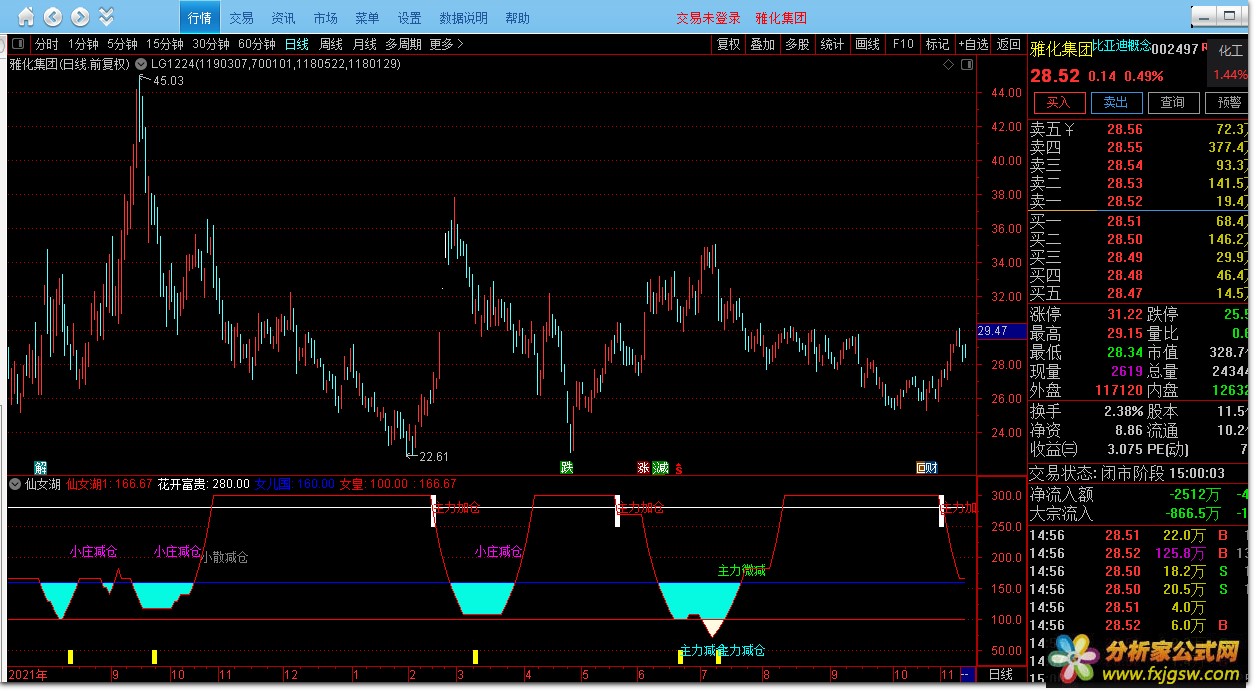Image resolution: width=1256 pixels, height=691 pixels.
Task: Click the 卖出 sell button
Action: (x=1116, y=102)
